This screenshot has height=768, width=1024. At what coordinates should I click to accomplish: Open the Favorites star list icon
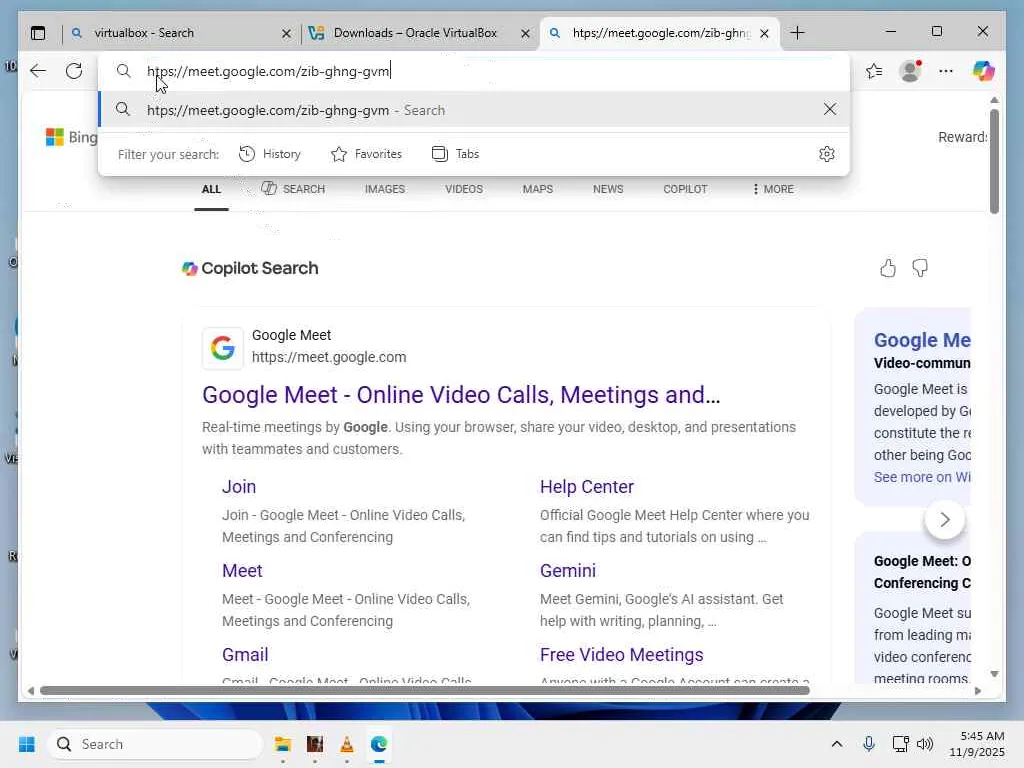click(x=874, y=71)
